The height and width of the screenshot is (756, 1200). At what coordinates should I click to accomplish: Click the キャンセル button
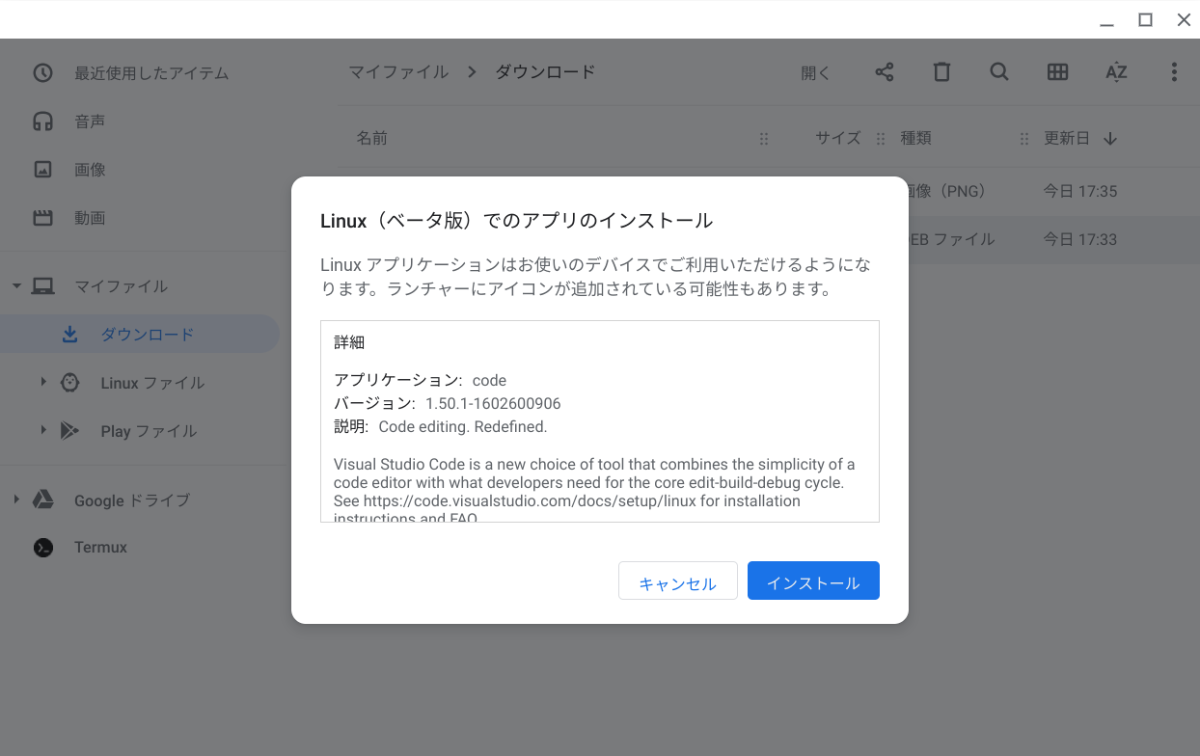point(678,581)
